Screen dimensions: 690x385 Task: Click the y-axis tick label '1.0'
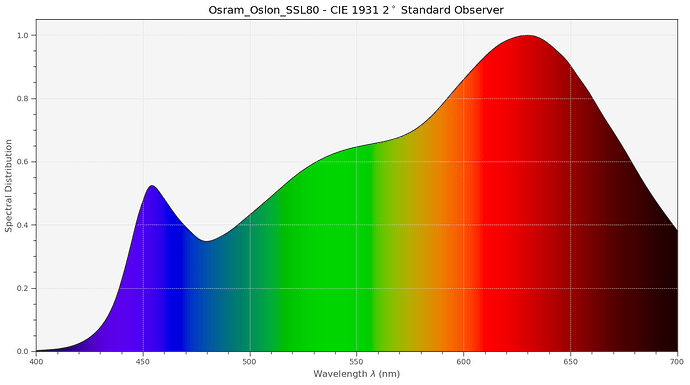[x=22, y=35]
